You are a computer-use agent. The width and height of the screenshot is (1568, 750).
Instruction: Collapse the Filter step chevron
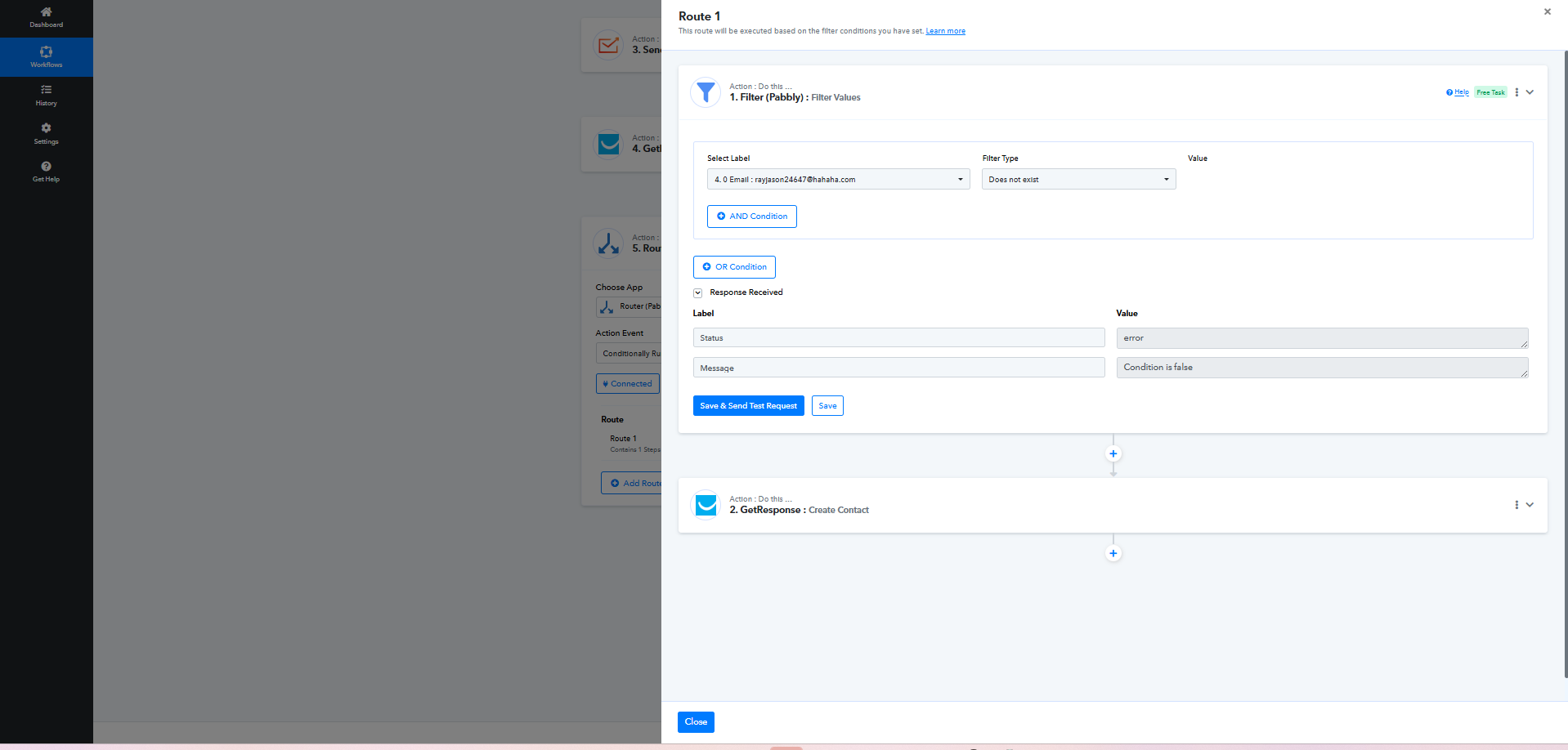(x=1530, y=92)
